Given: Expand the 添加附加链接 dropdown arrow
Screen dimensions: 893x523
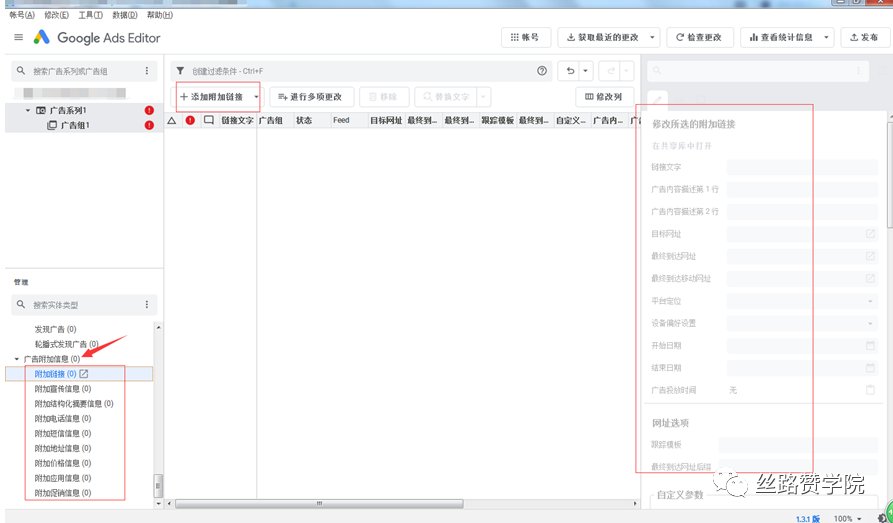Looking at the screenshot, I should 256,97.
